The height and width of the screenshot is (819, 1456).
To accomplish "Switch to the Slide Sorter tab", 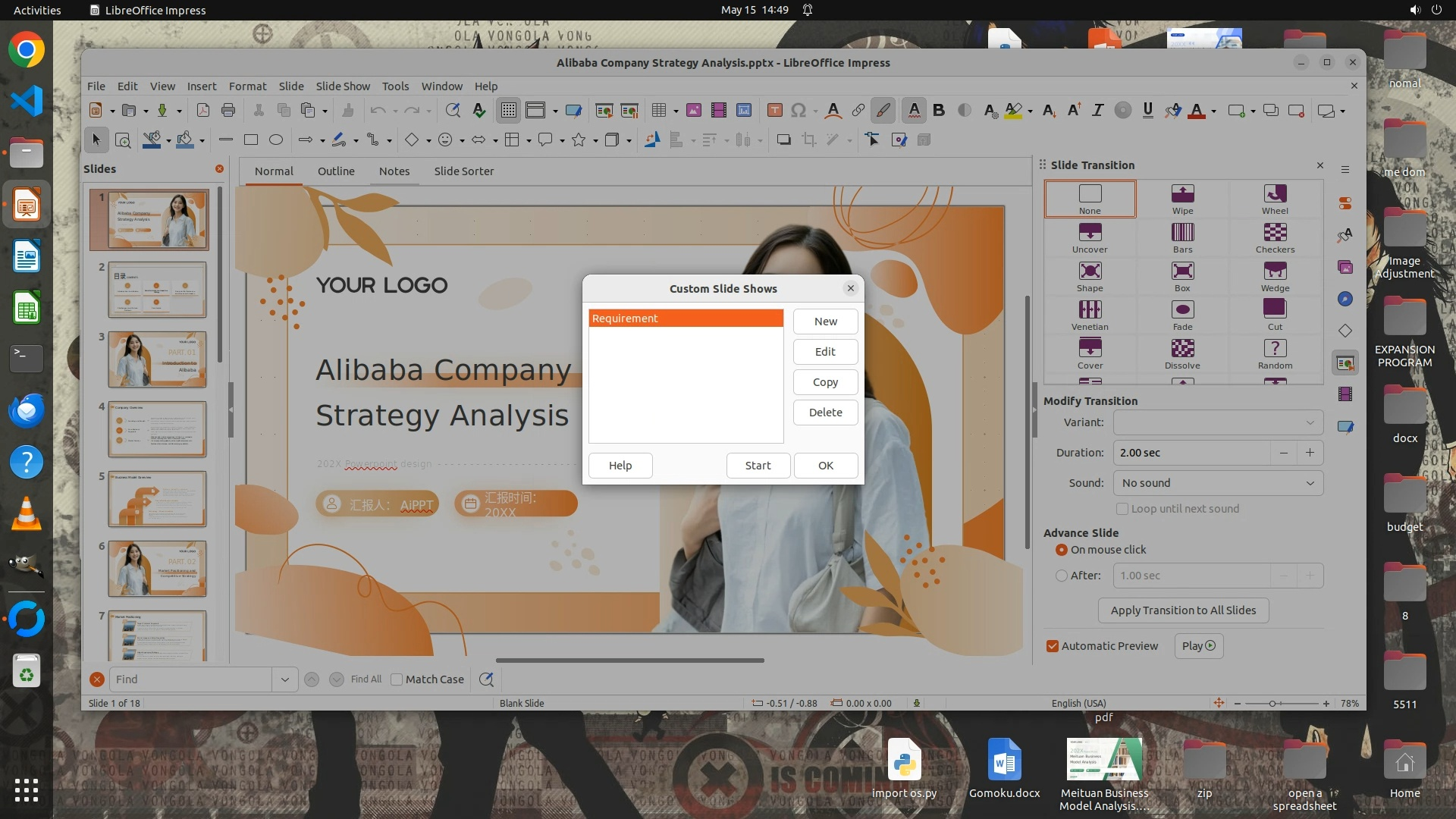I will [463, 171].
